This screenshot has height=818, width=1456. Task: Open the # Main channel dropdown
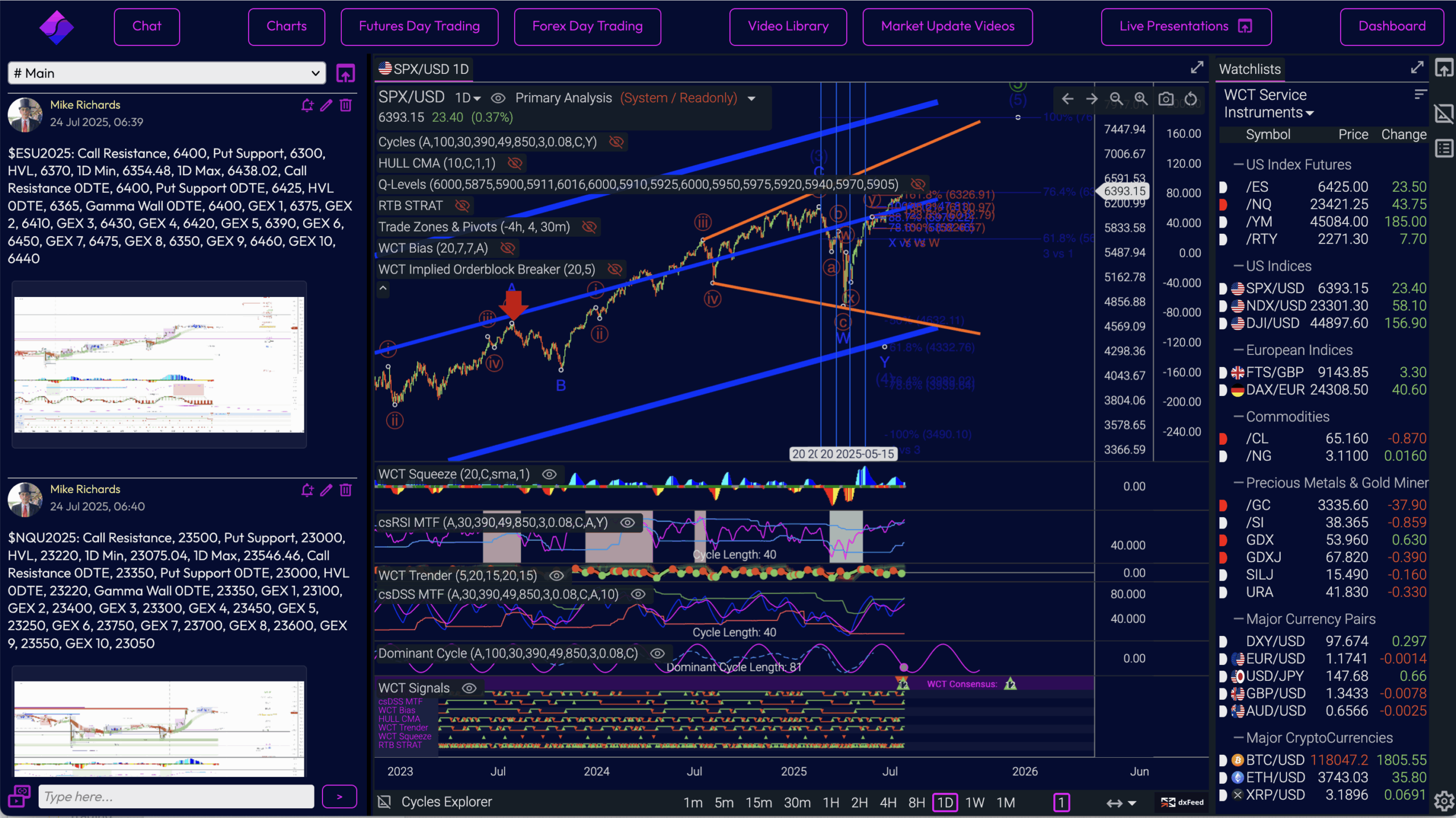click(x=167, y=73)
